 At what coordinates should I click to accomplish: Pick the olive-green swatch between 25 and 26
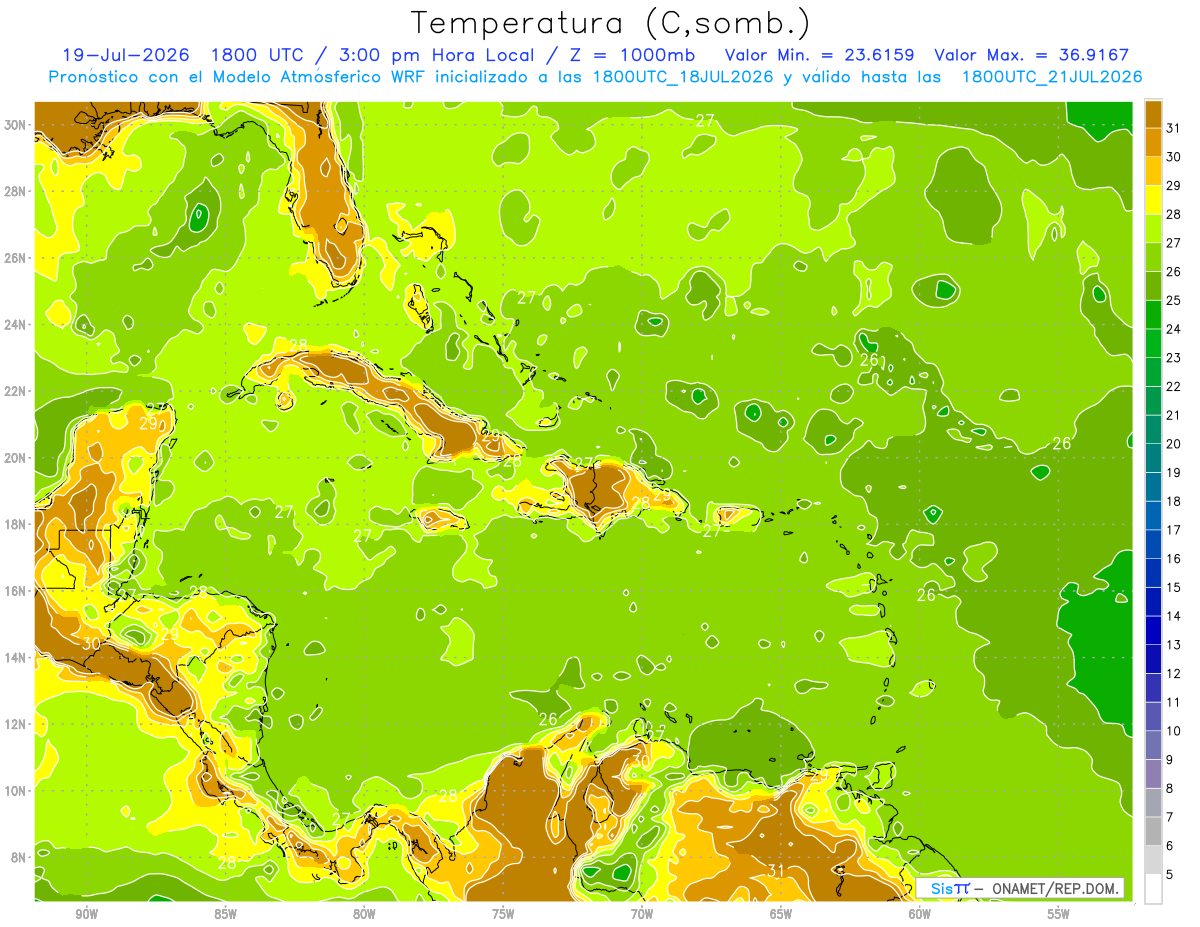(1153, 286)
